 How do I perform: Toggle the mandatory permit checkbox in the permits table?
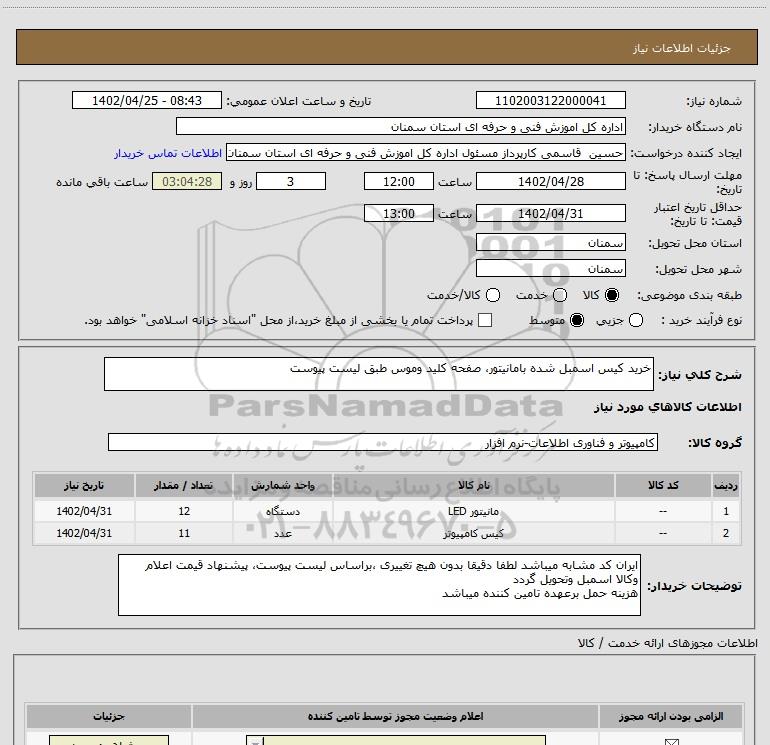click(671, 742)
